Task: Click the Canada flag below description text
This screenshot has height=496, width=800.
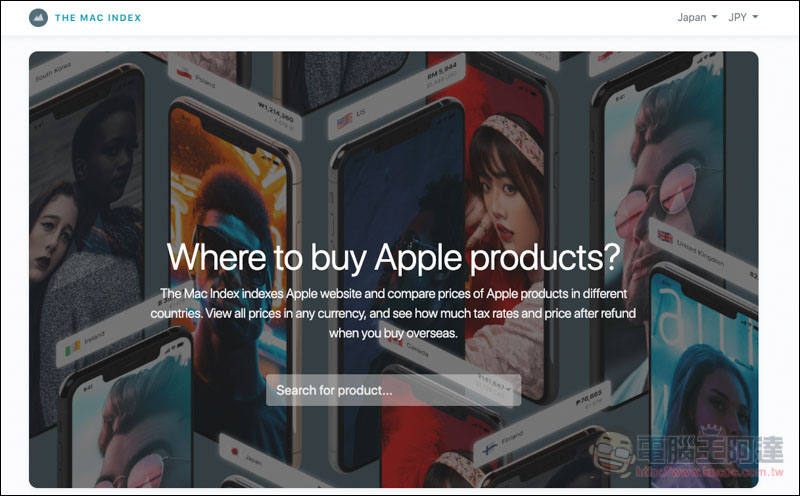Action: pyautogui.click(x=395, y=342)
